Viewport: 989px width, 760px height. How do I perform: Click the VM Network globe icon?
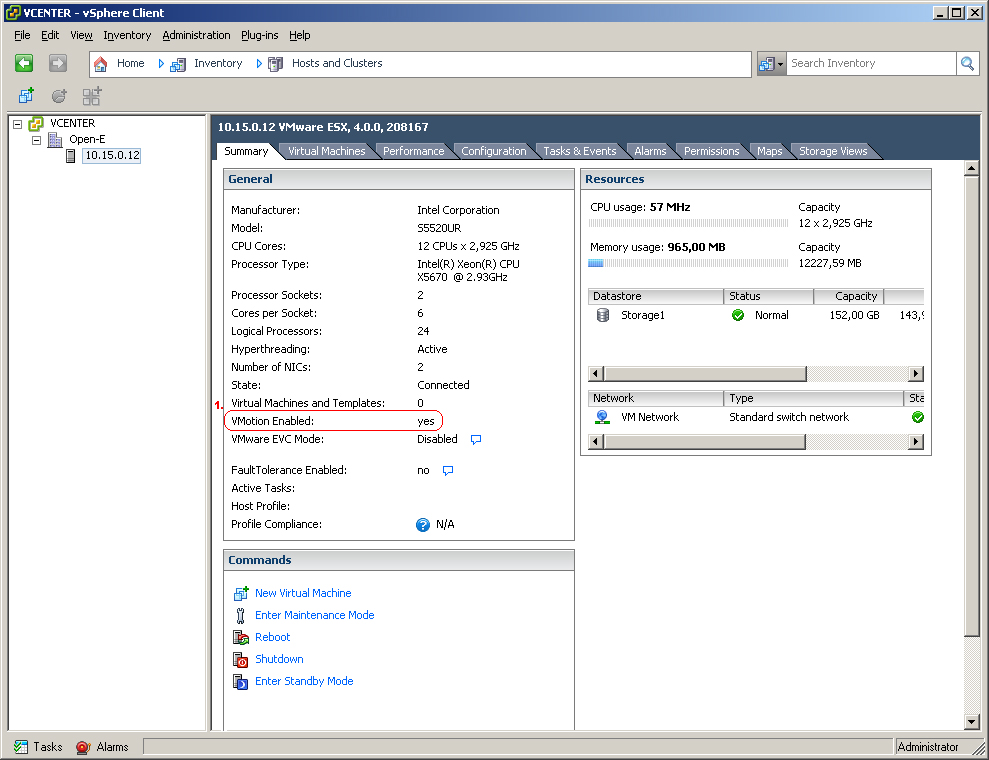click(602, 418)
